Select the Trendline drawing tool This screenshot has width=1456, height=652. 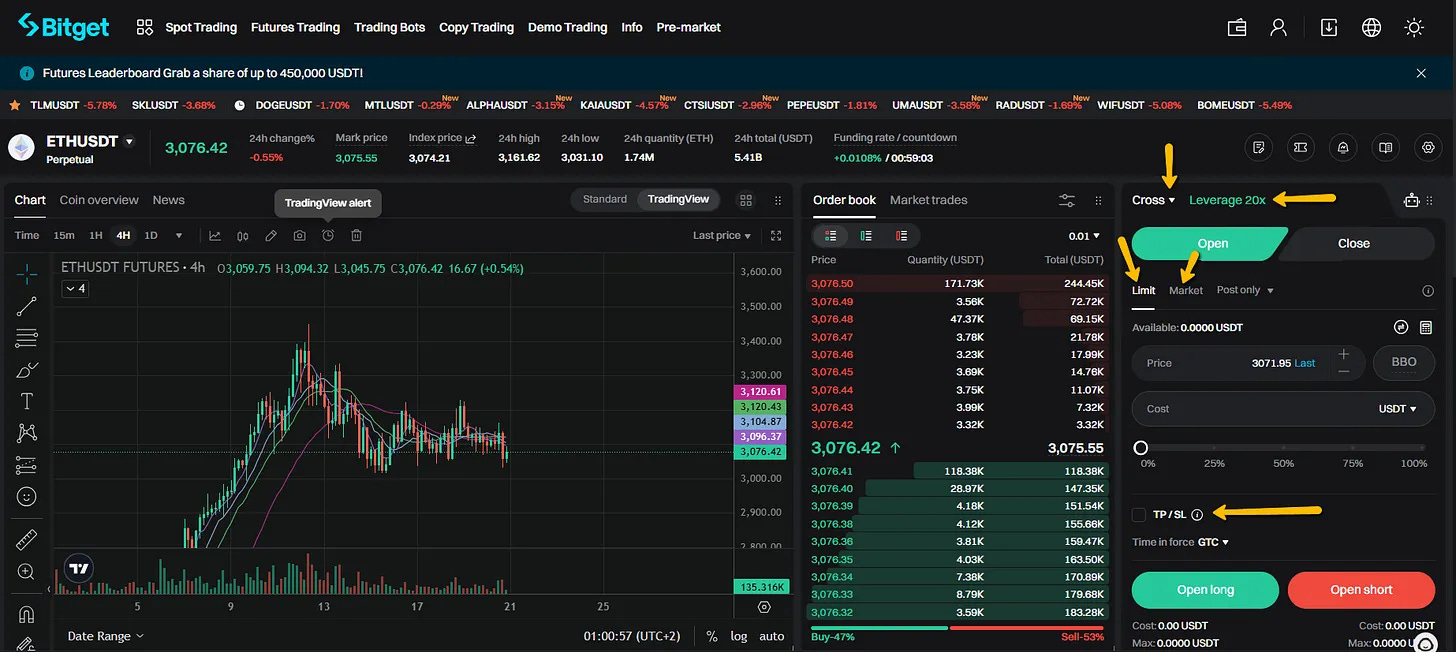point(27,307)
